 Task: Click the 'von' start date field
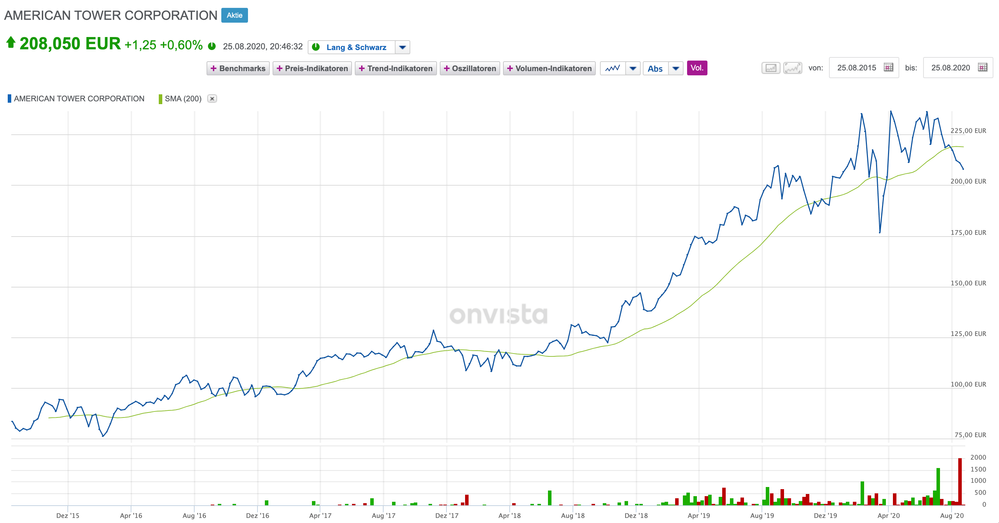tap(856, 68)
